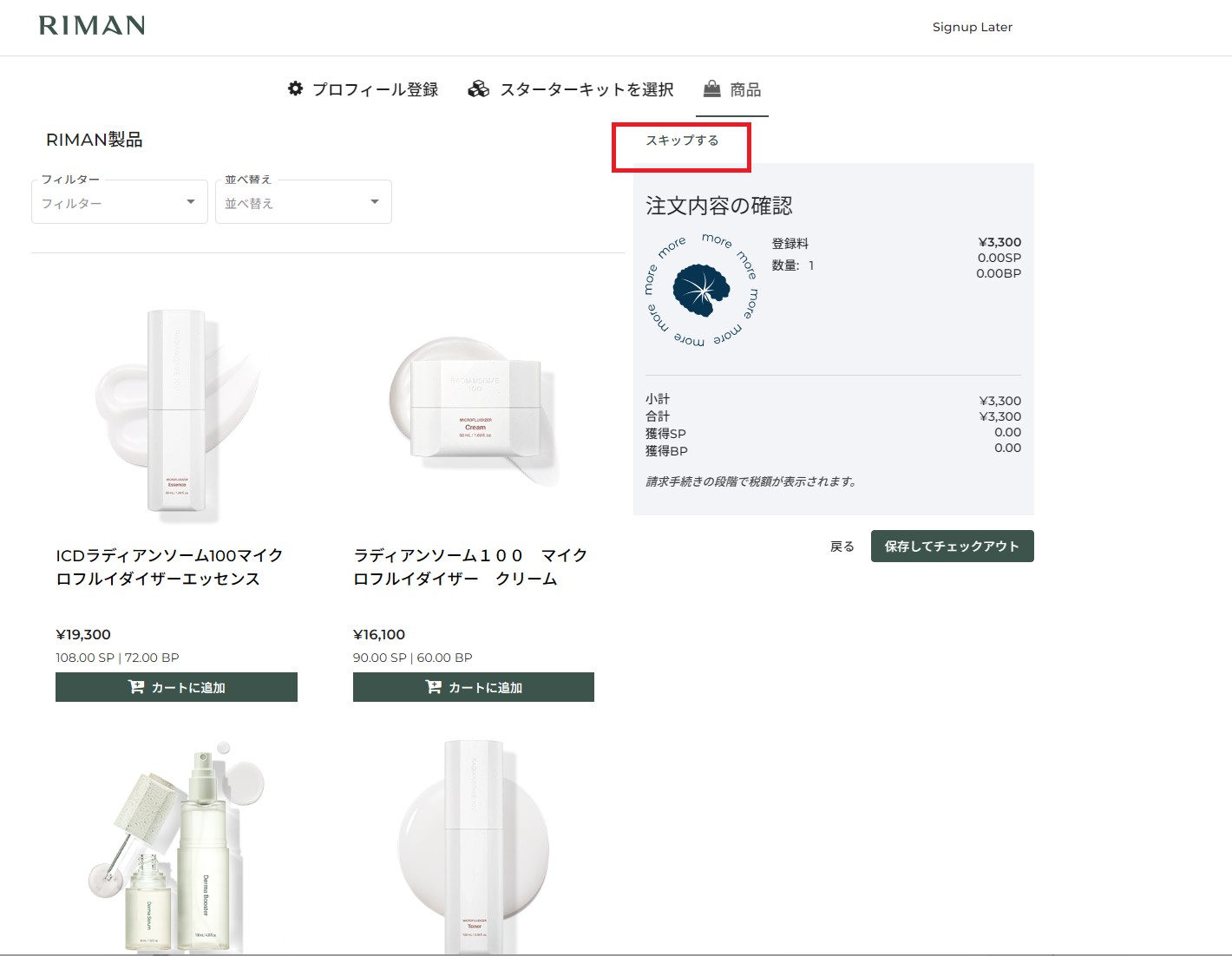Click the ¥19,300 price
The width and height of the screenshot is (1232, 956).
pyautogui.click(x=83, y=634)
